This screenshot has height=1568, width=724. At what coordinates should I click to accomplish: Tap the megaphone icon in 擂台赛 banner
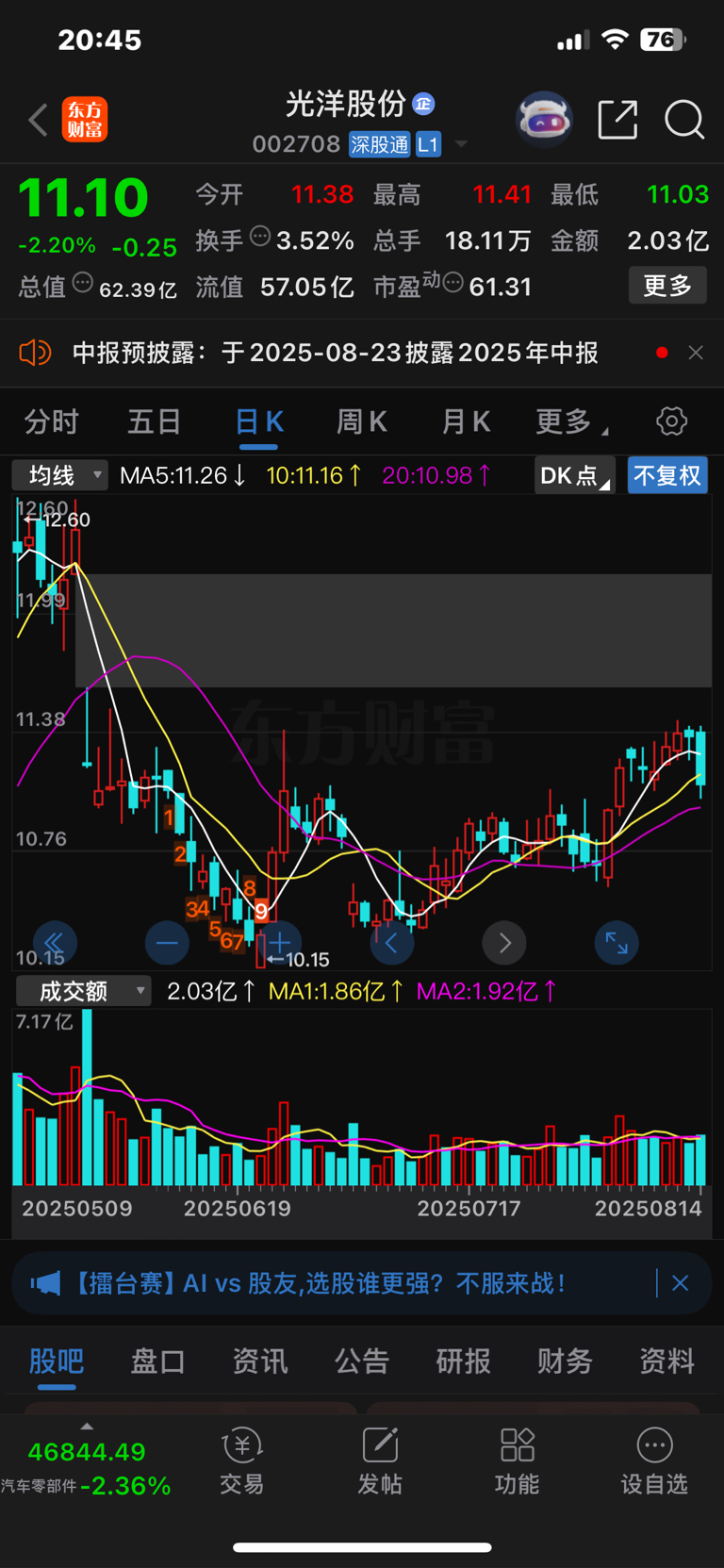[45, 1283]
